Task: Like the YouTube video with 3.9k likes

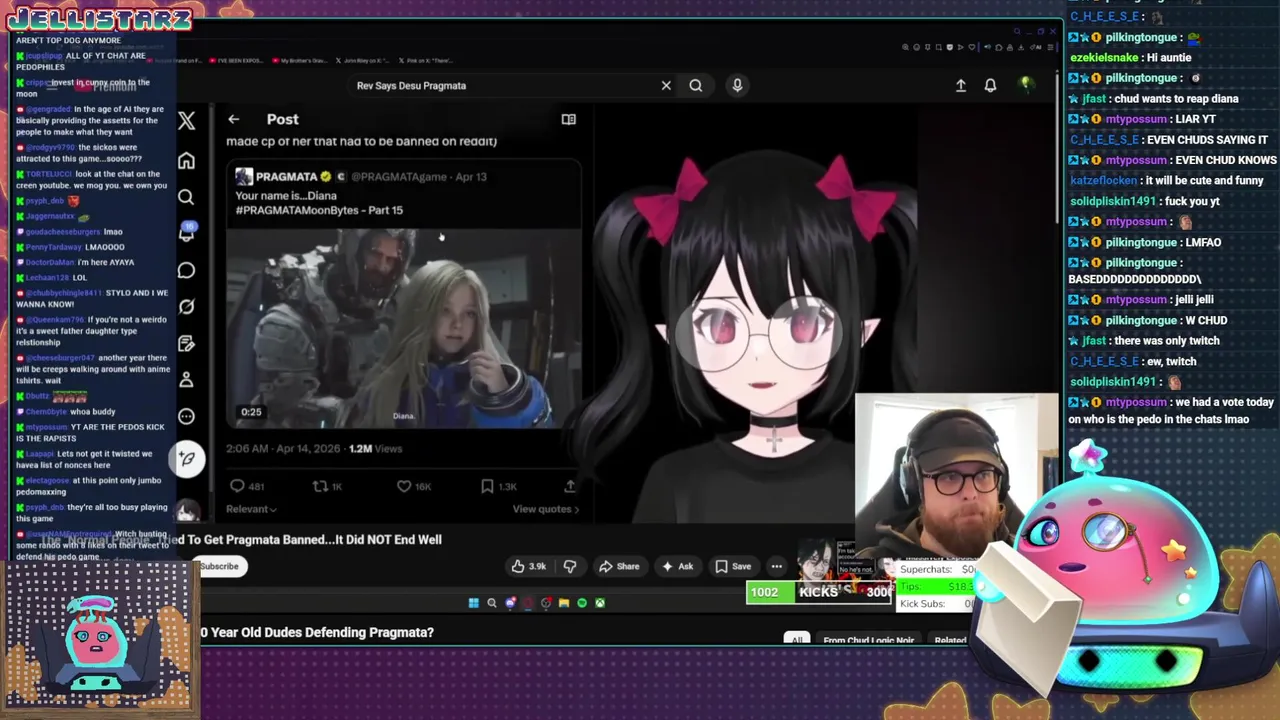Action: pos(529,566)
